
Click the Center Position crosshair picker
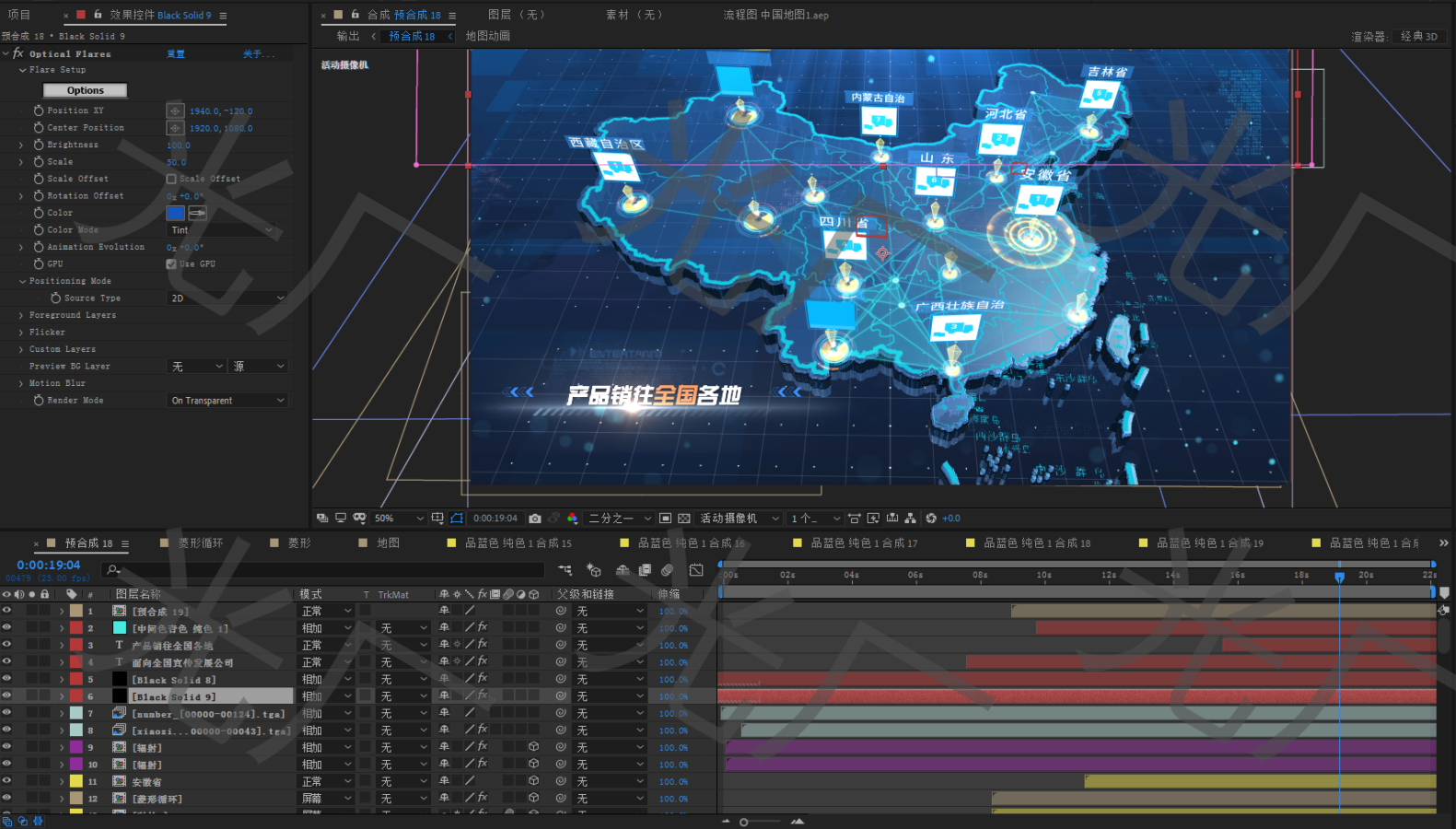[175, 128]
